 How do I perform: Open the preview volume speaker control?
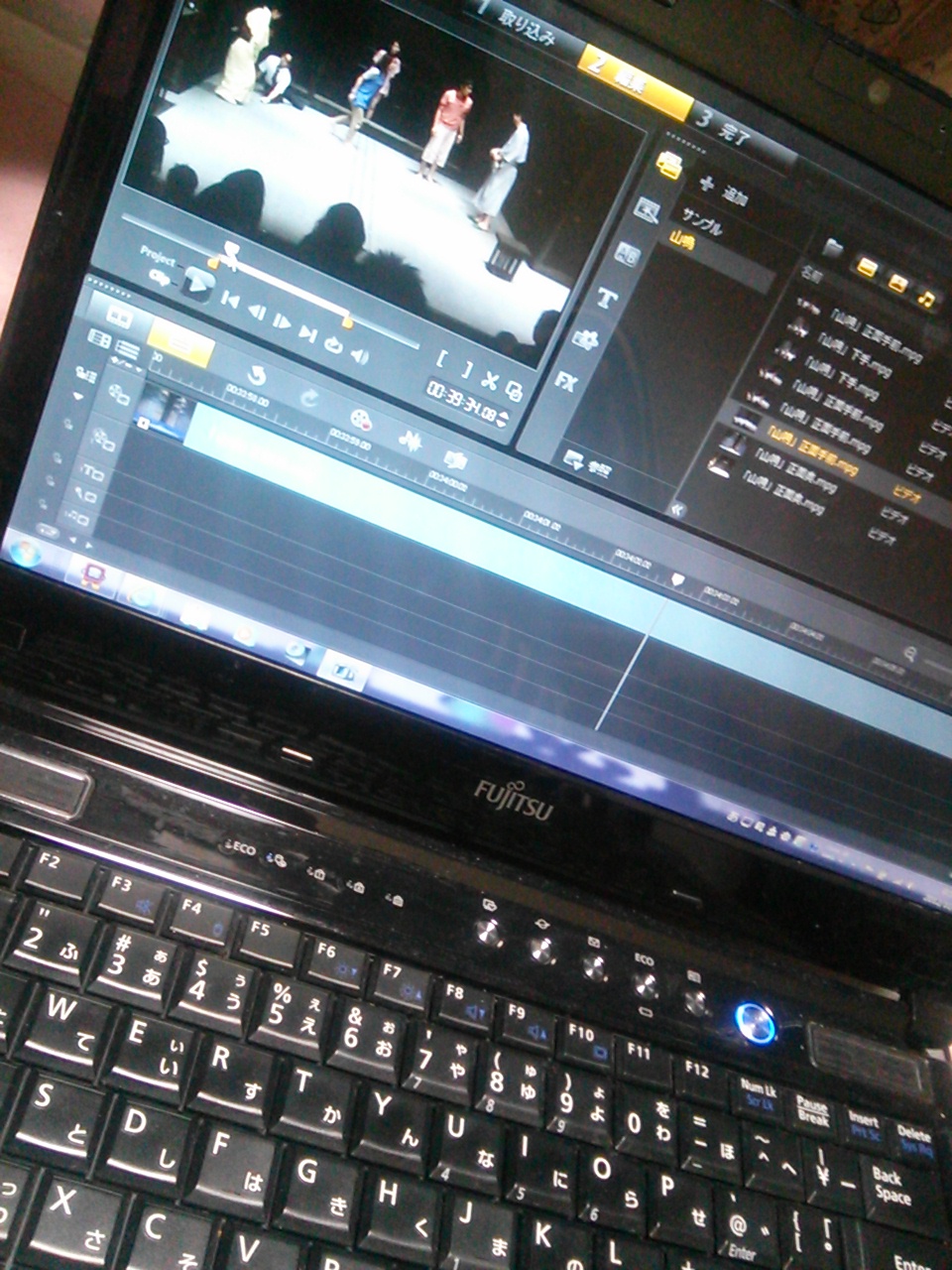359,355
